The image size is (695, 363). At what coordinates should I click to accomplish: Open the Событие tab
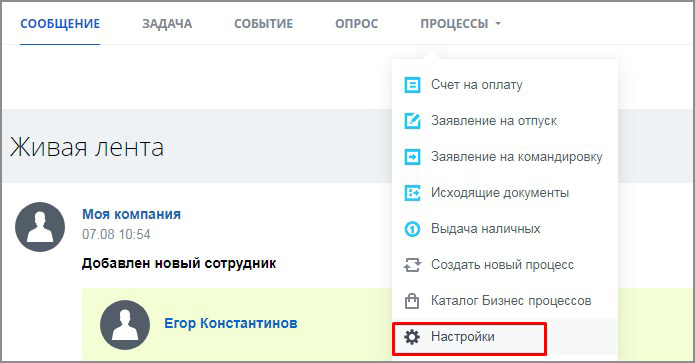coord(264,23)
